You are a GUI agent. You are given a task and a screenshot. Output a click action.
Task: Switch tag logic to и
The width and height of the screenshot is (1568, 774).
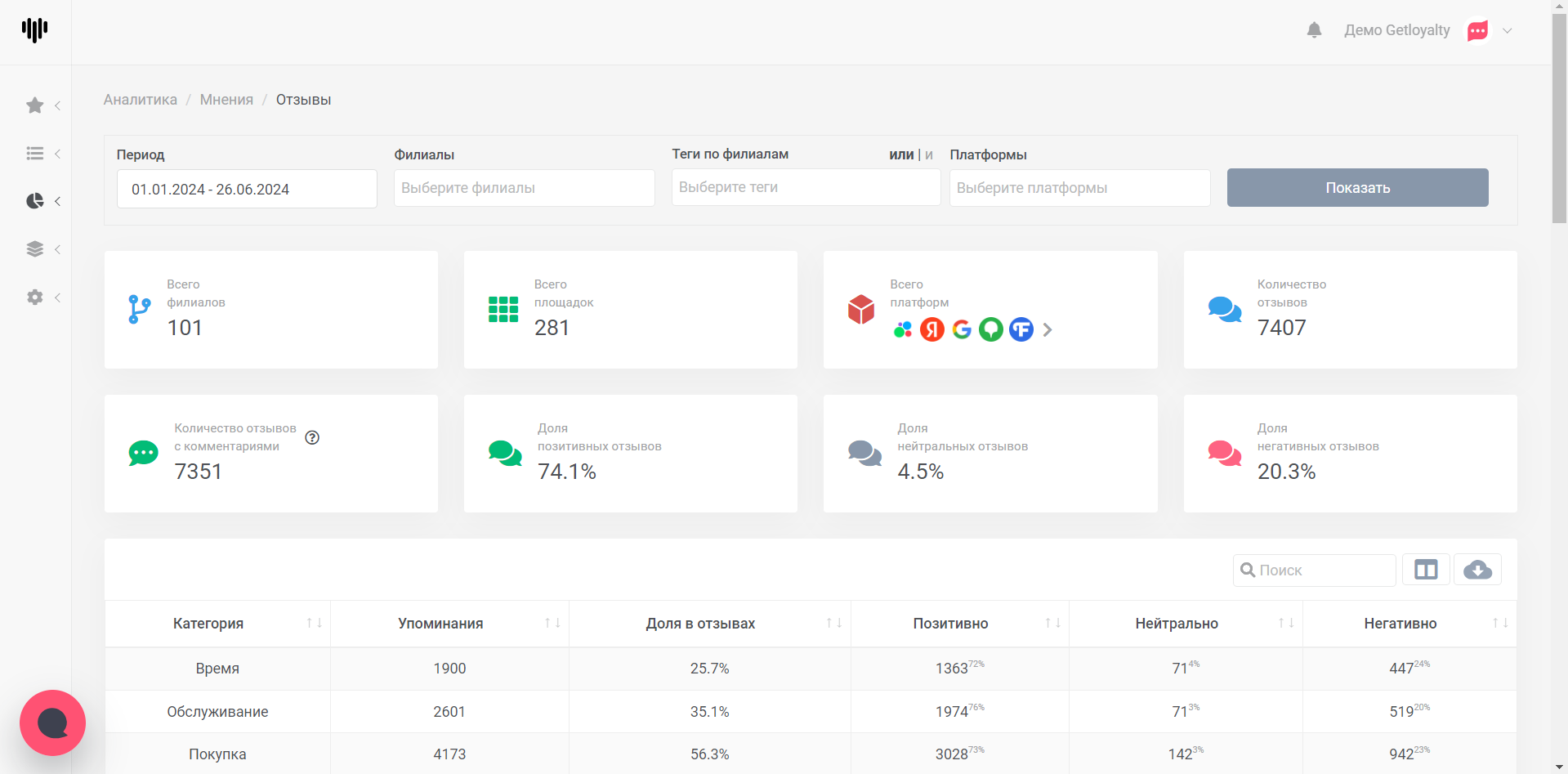pos(929,154)
